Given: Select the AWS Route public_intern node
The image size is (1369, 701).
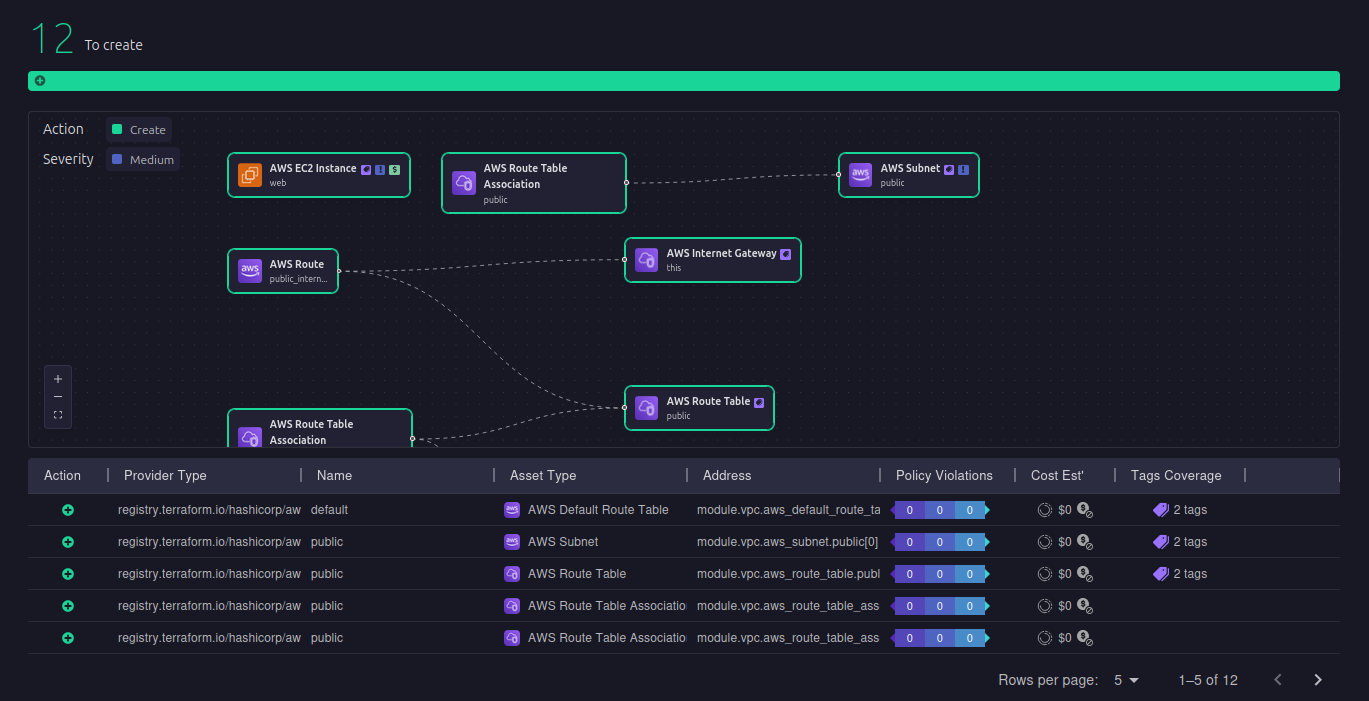Looking at the screenshot, I should point(283,271).
